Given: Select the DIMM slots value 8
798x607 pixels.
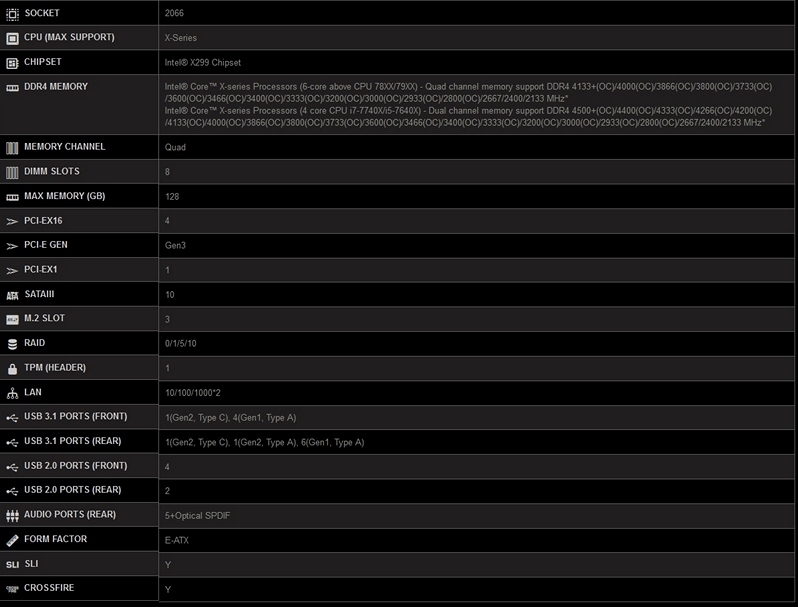Looking at the screenshot, I should point(167,172).
